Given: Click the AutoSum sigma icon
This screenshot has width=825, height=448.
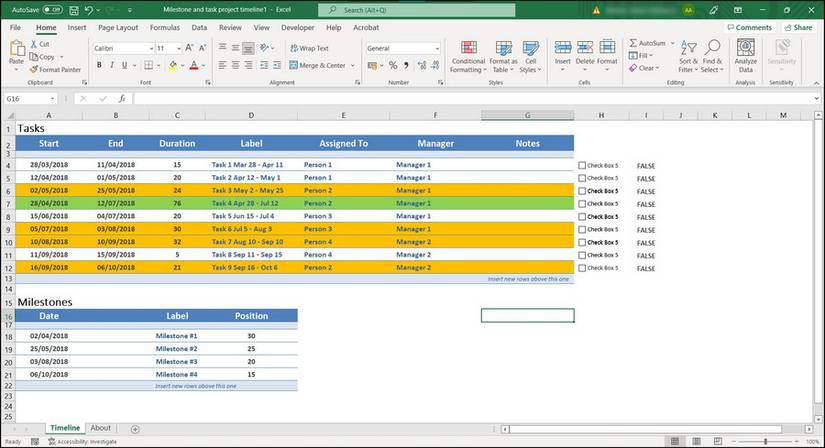Looking at the screenshot, I should pyautogui.click(x=633, y=44).
